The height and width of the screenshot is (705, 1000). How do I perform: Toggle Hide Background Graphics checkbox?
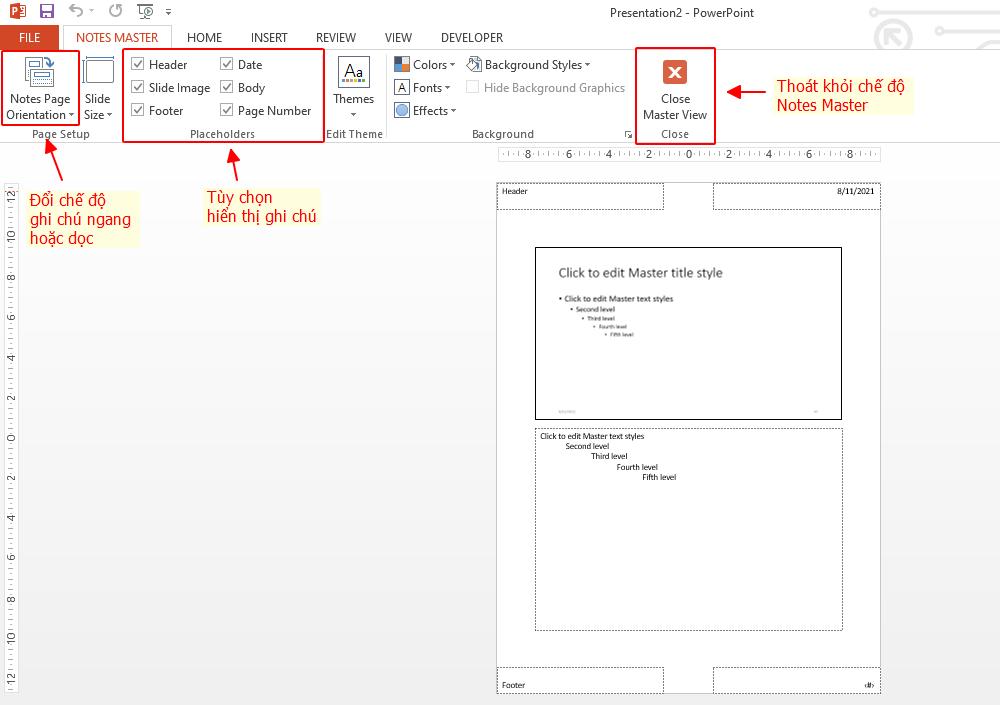(472, 87)
